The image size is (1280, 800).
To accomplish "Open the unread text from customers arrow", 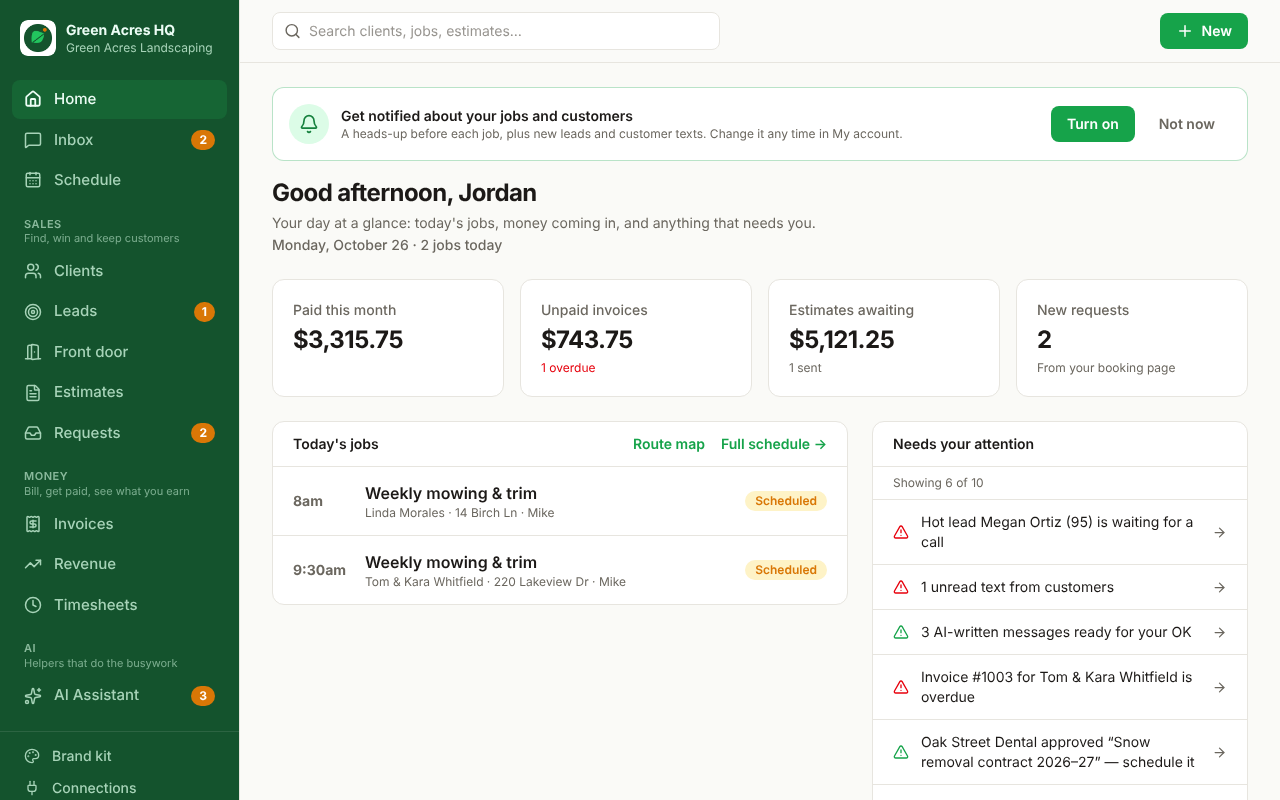I will pyautogui.click(x=1219, y=587).
